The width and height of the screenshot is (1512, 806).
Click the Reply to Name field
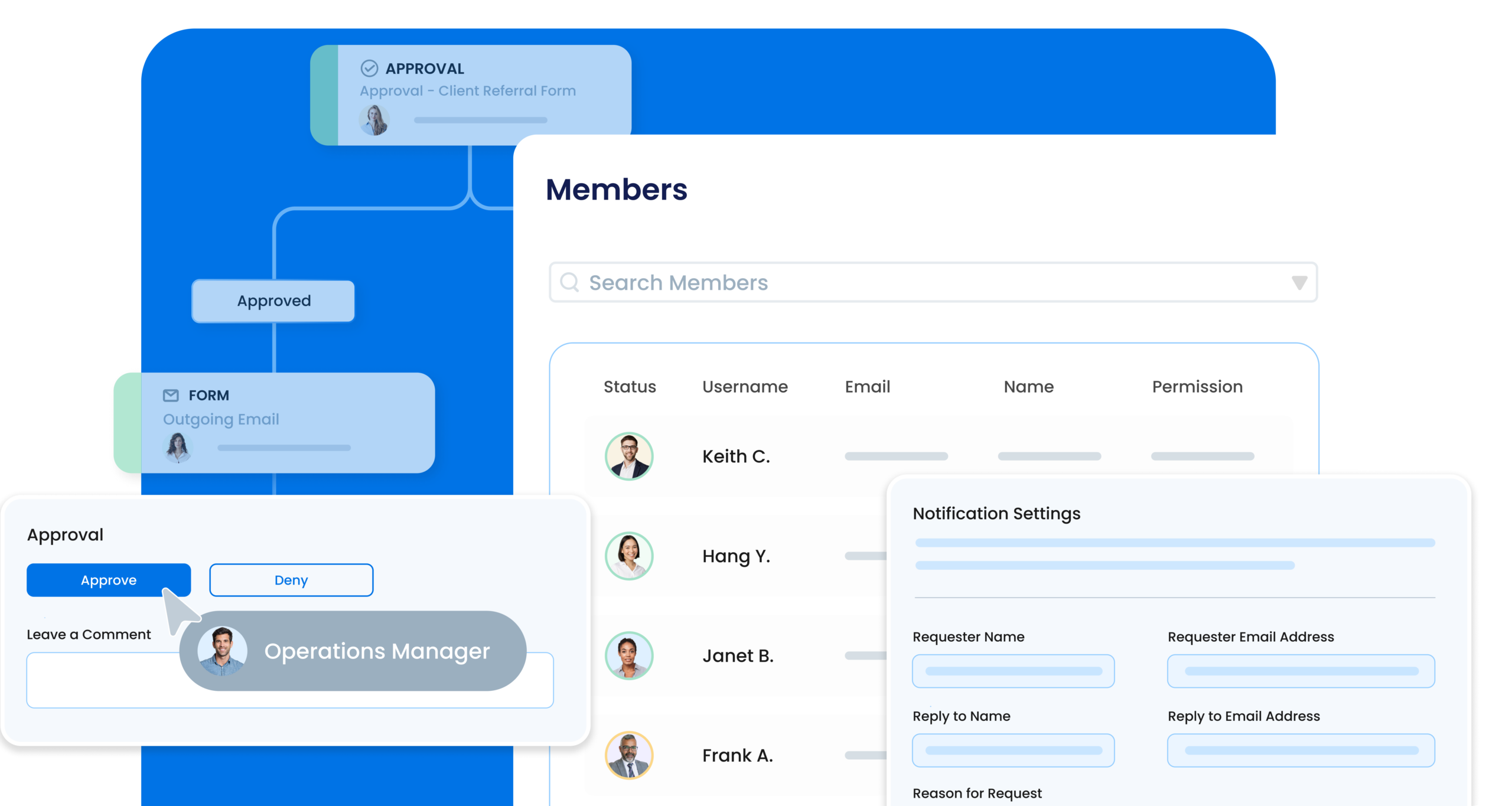coord(1014,750)
